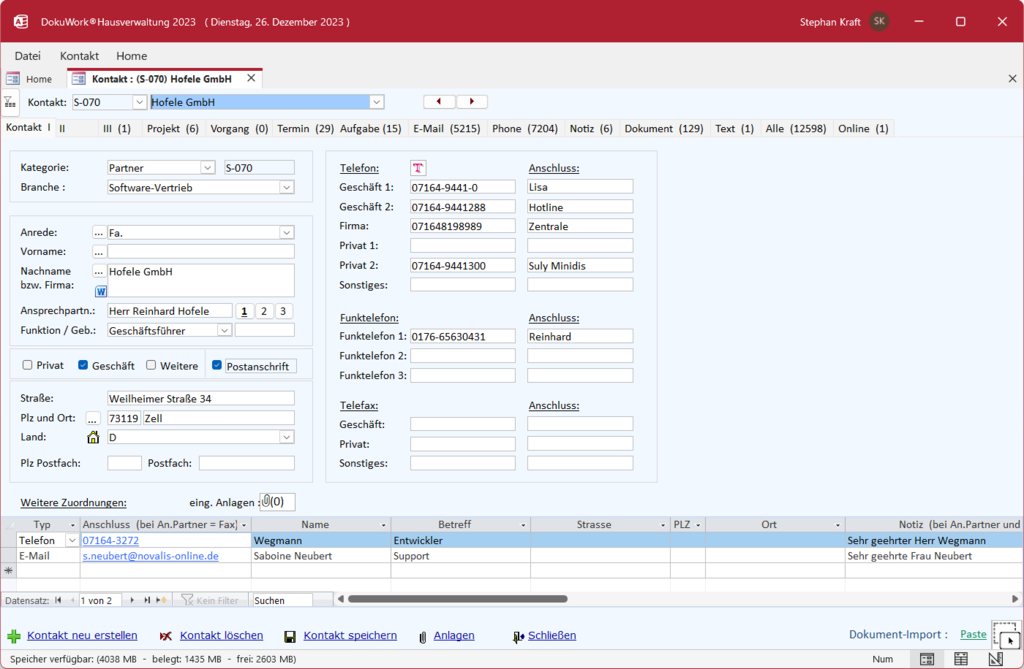Click the paperclip eing. Anlagen icon
1024x669 pixels.
[266, 502]
